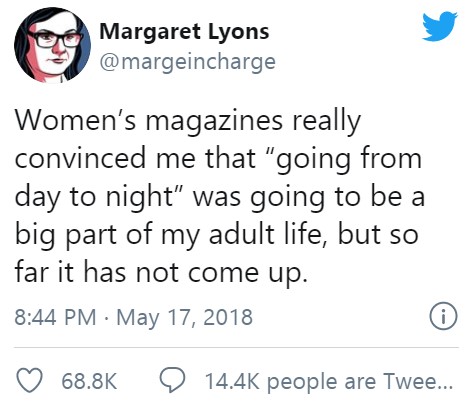Click the blue Twitter bird logo
This screenshot has height=407, width=474.
(440, 27)
